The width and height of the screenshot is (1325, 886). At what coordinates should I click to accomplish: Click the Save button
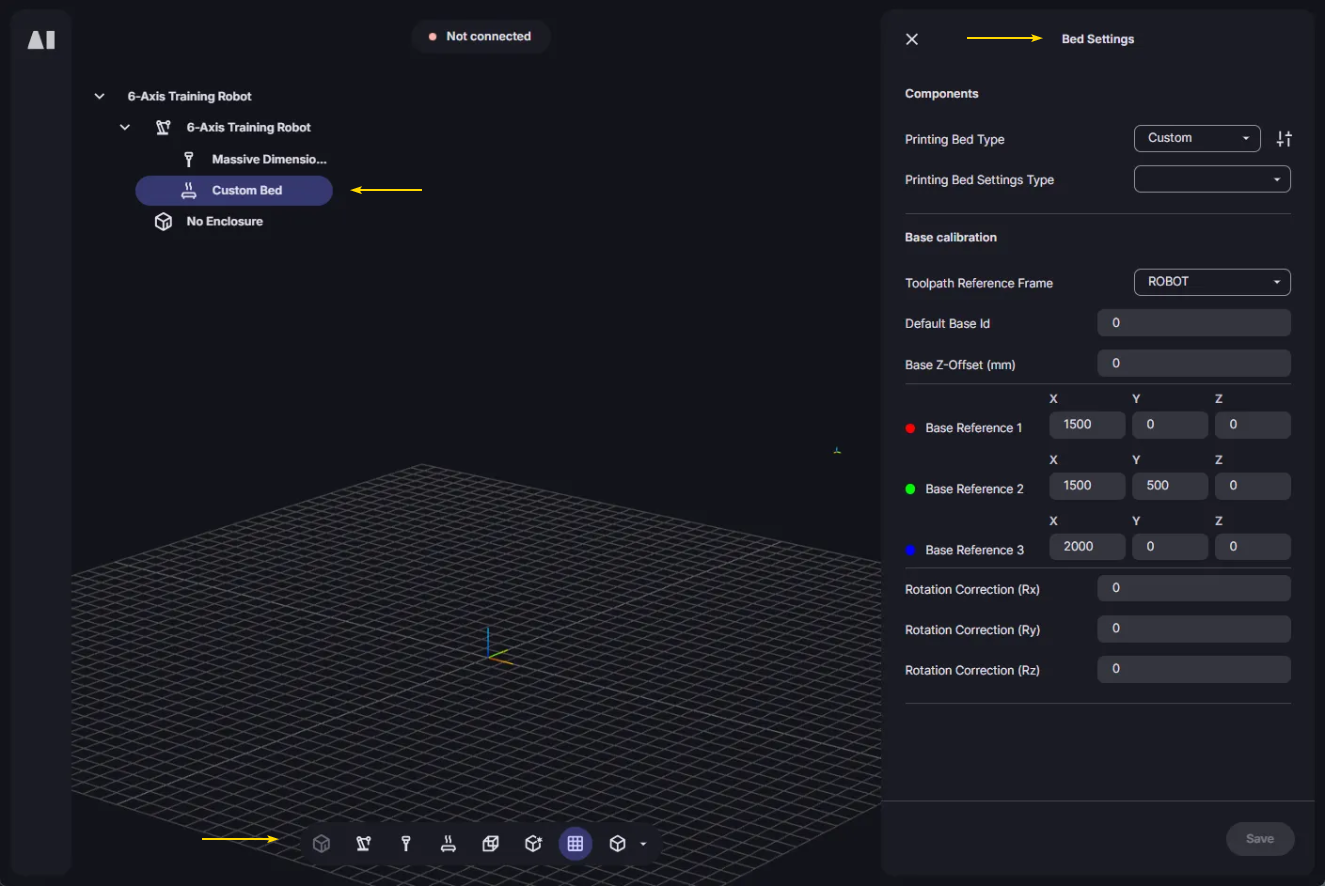[x=1259, y=839]
